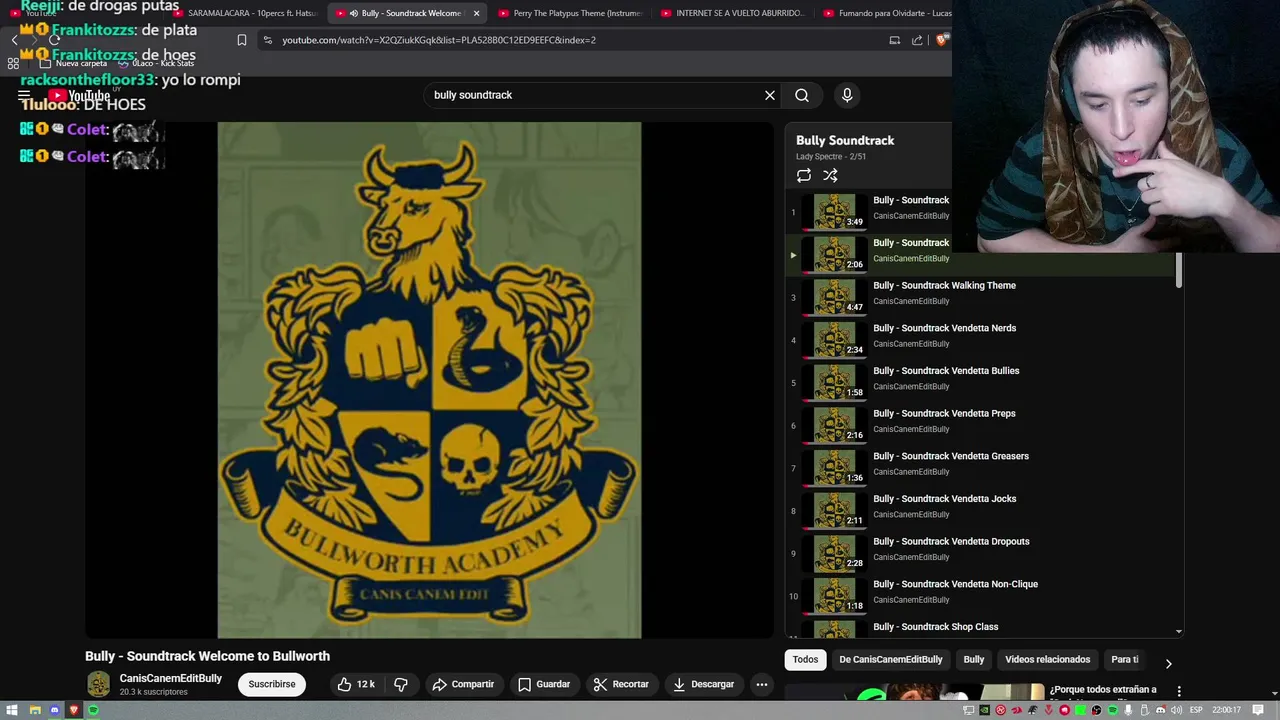Switch to the Perry The Platypus Theme tab

point(570,13)
